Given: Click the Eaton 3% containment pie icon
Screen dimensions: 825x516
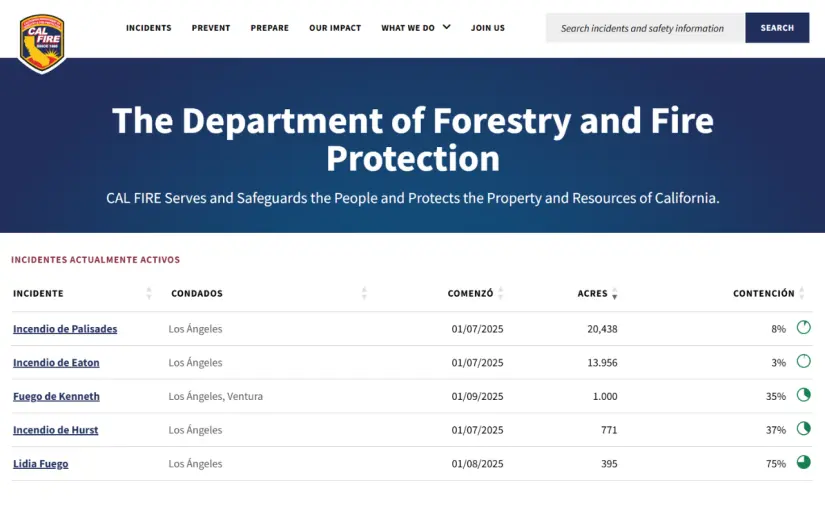Looking at the screenshot, I should pyautogui.click(x=803, y=361).
